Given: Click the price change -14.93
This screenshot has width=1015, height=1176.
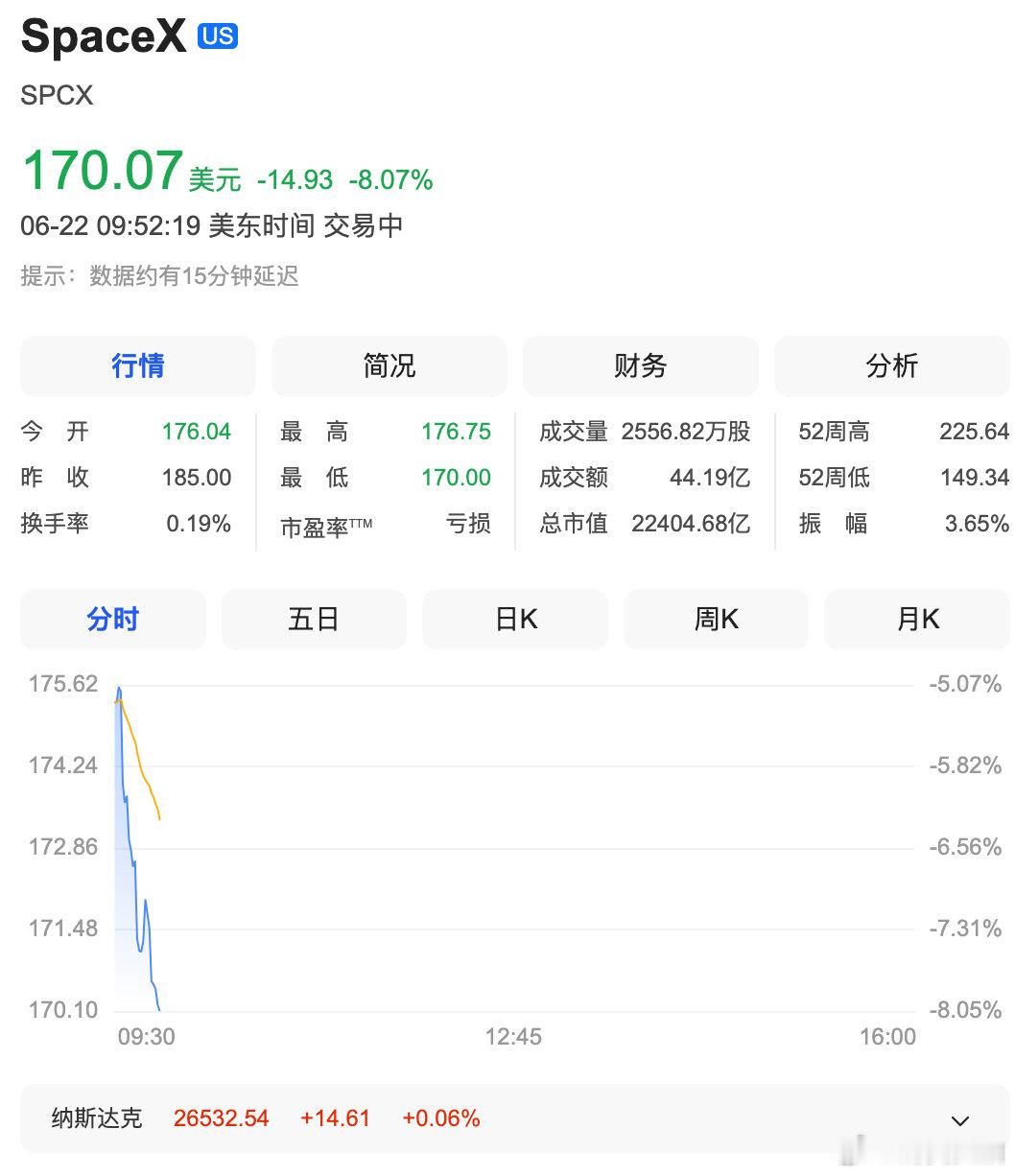Looking at the screenshot, I should [295, 179].
